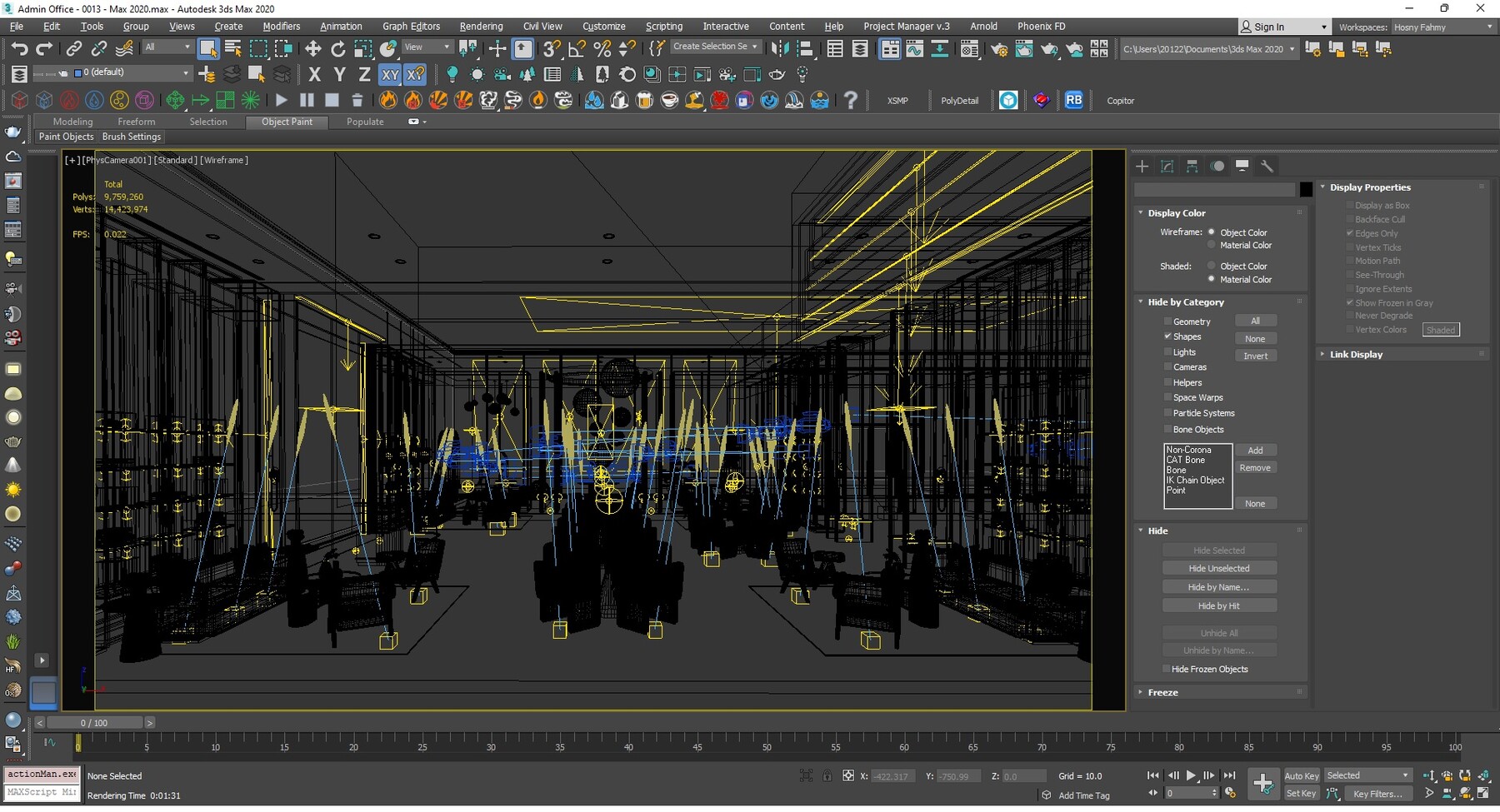Open the Rendering menu
The width and height of the screenshot is (1500, 812).
point(481,27)
